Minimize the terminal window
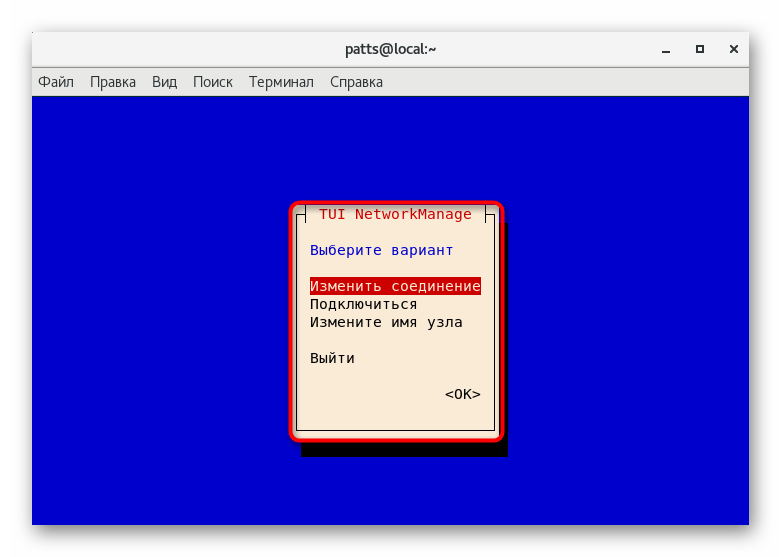Image resolution: width=781 pixels, height=557 pixels. click(666, 49)
